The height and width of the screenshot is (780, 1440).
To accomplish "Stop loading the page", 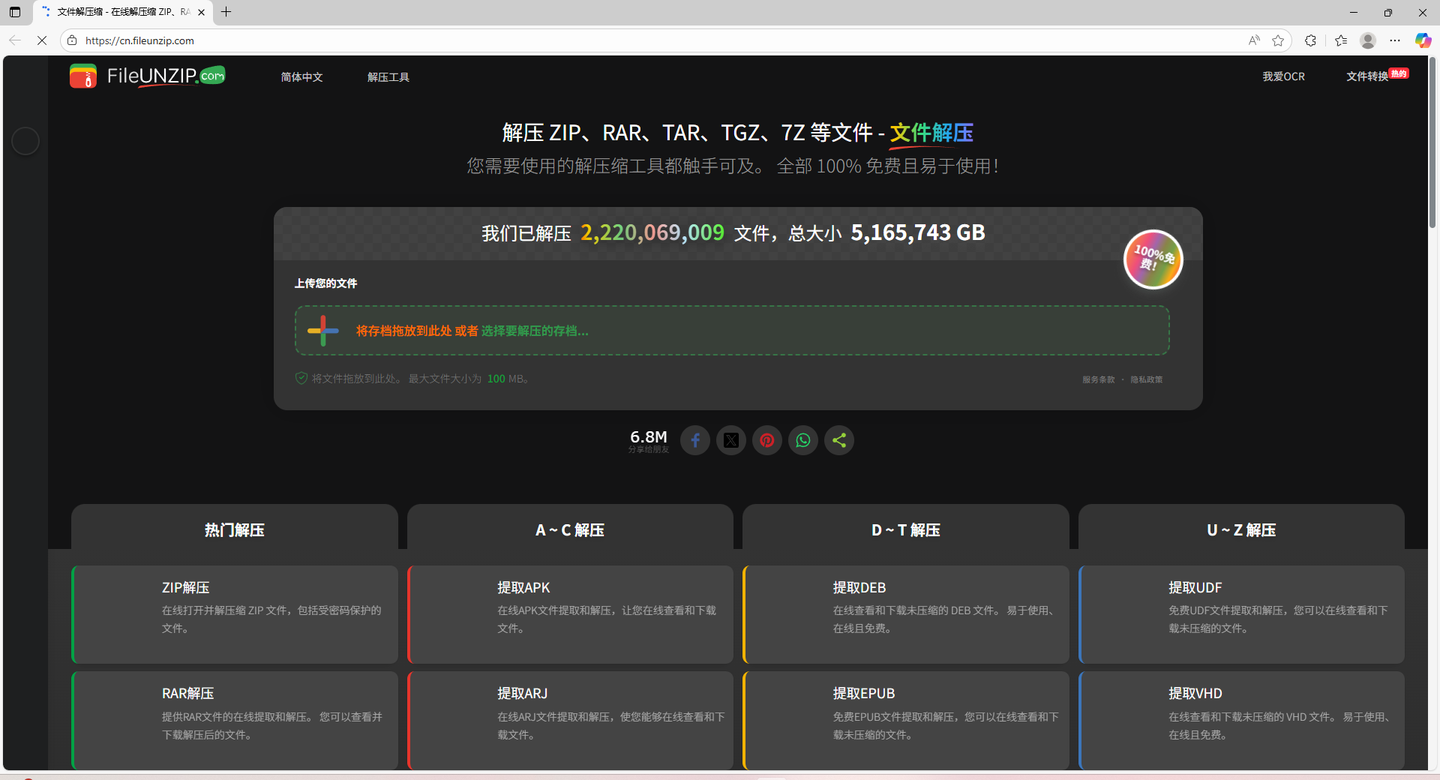I will pos(41,41).
